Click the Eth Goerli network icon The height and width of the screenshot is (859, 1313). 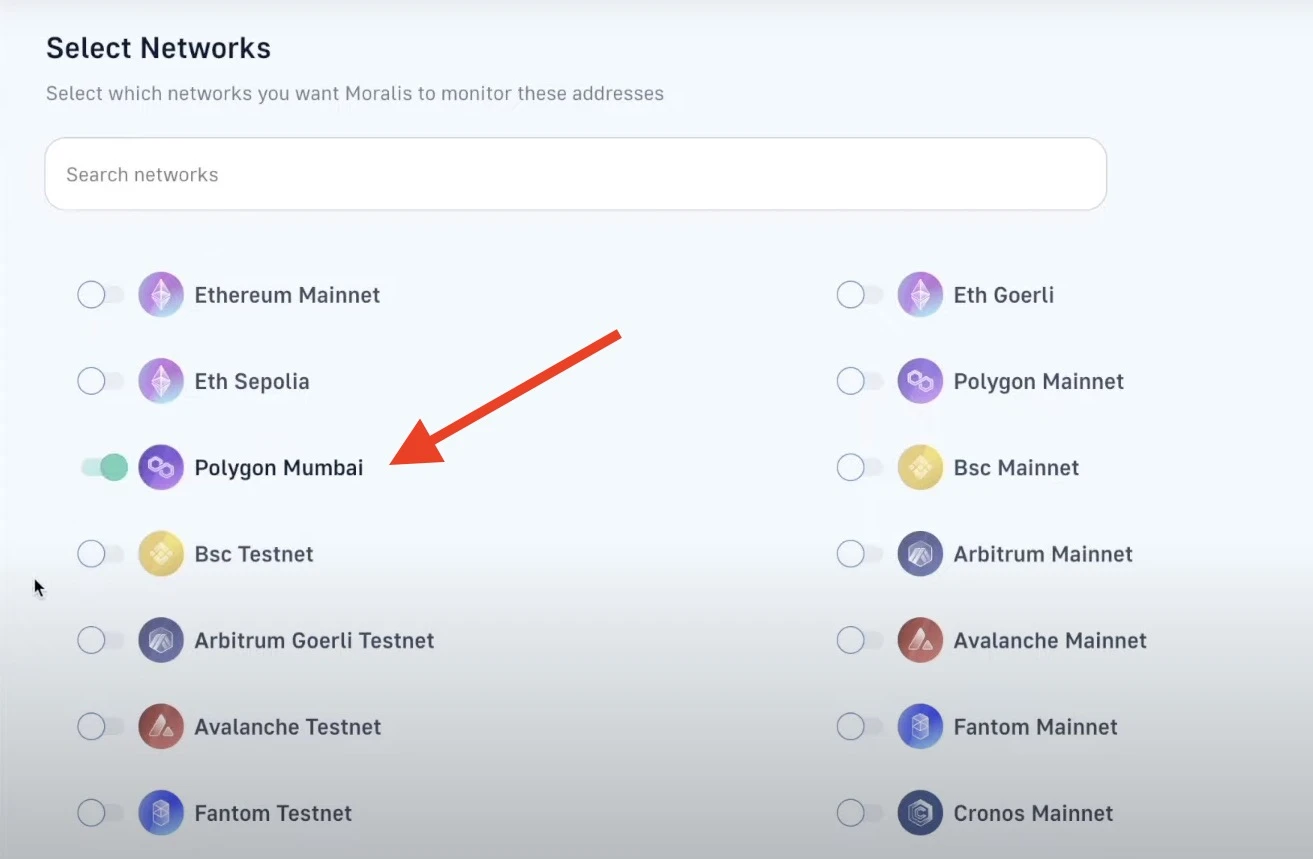pyautogui.click(x=920, y=295)
